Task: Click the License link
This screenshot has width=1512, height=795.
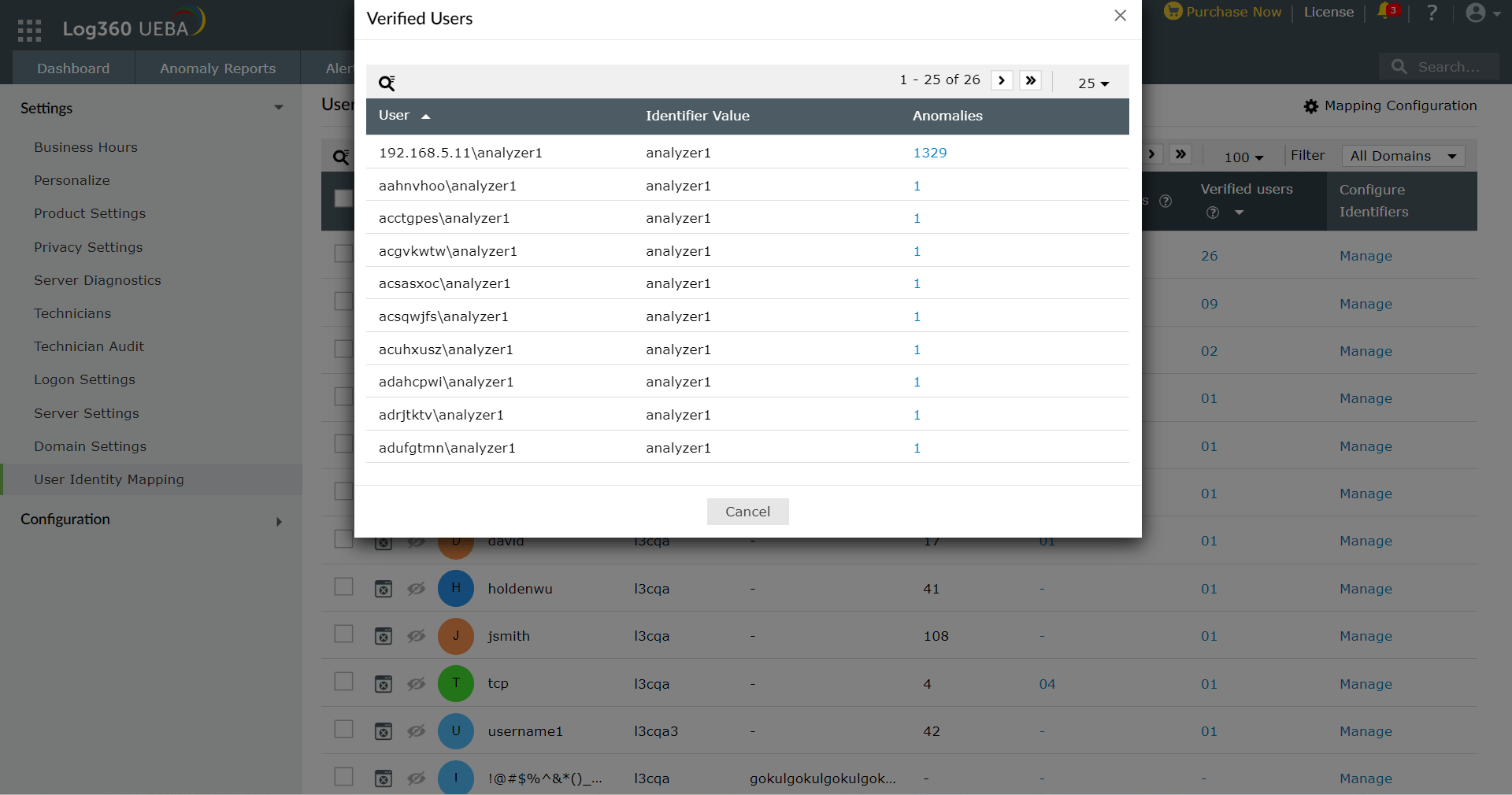Action: tap(1329, 12)
